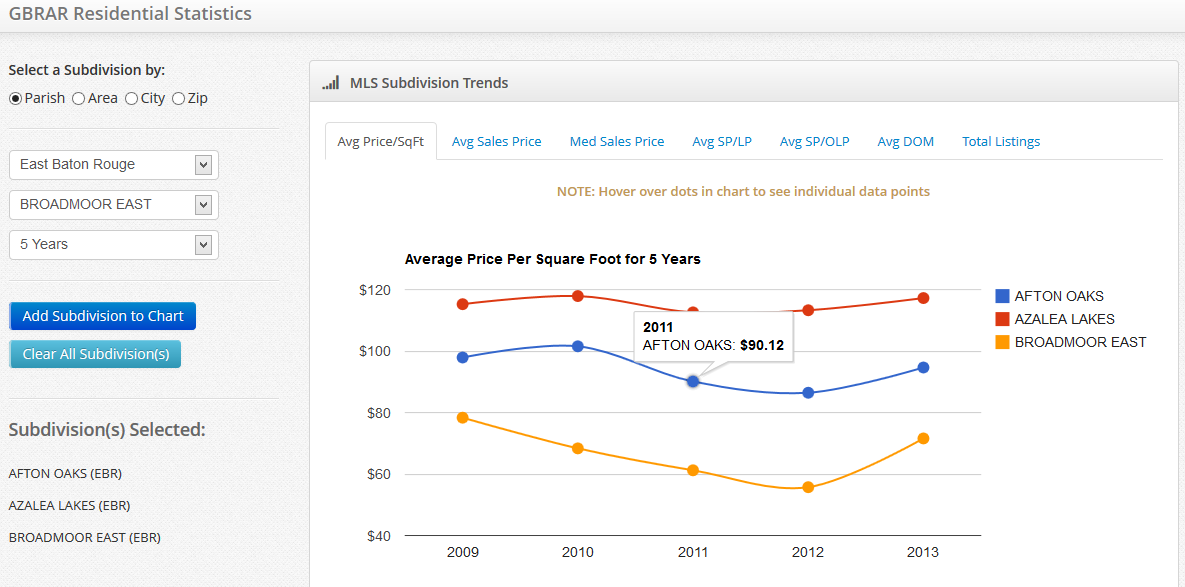Click the blue AFTON OAKS legend swatch

click(1002, 296)
